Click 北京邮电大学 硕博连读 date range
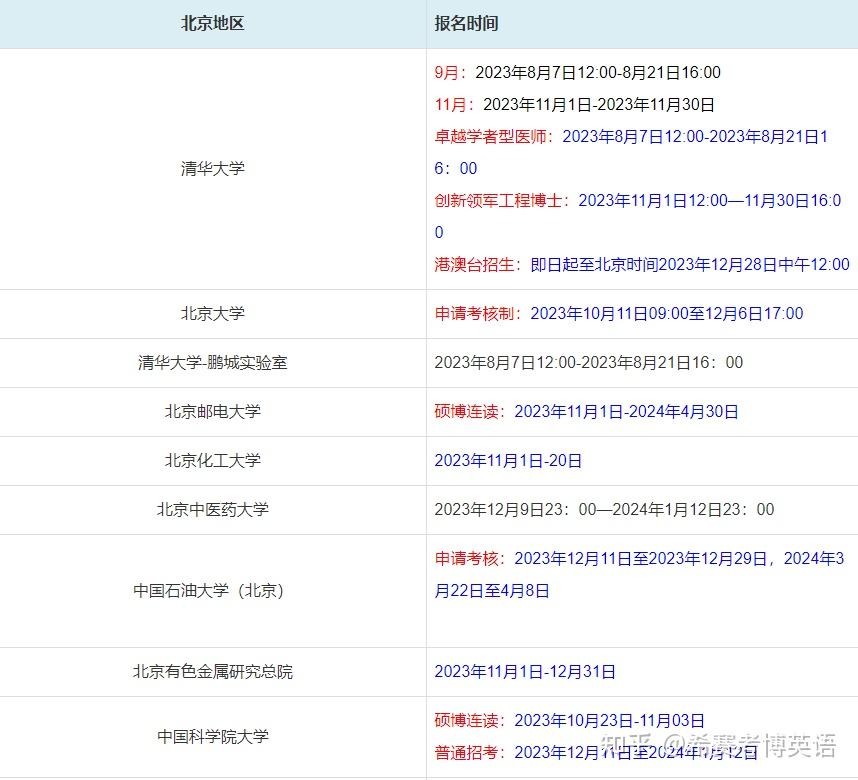The height and width of the screenshot is (780, 858). click(626, 412)
